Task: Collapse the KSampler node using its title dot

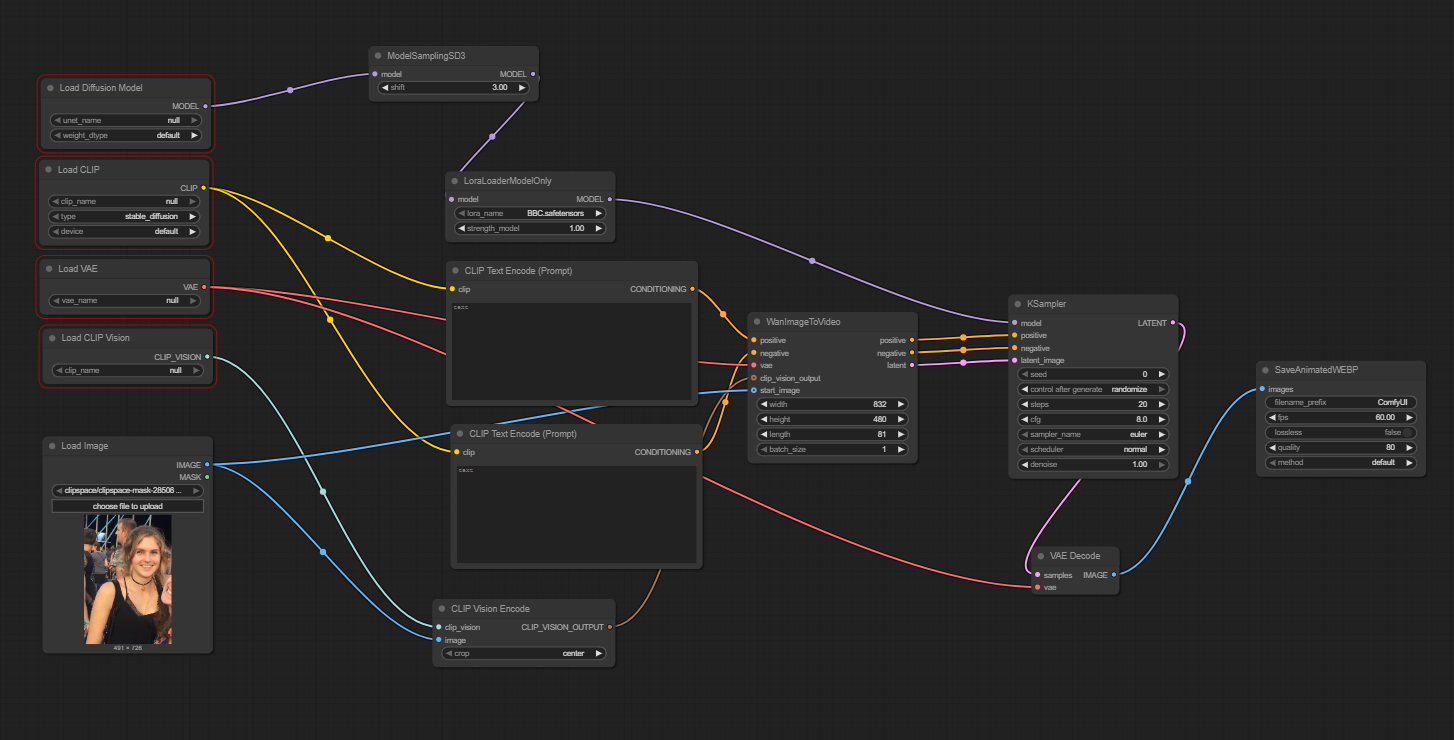Action: click(x=1018, y=304)
